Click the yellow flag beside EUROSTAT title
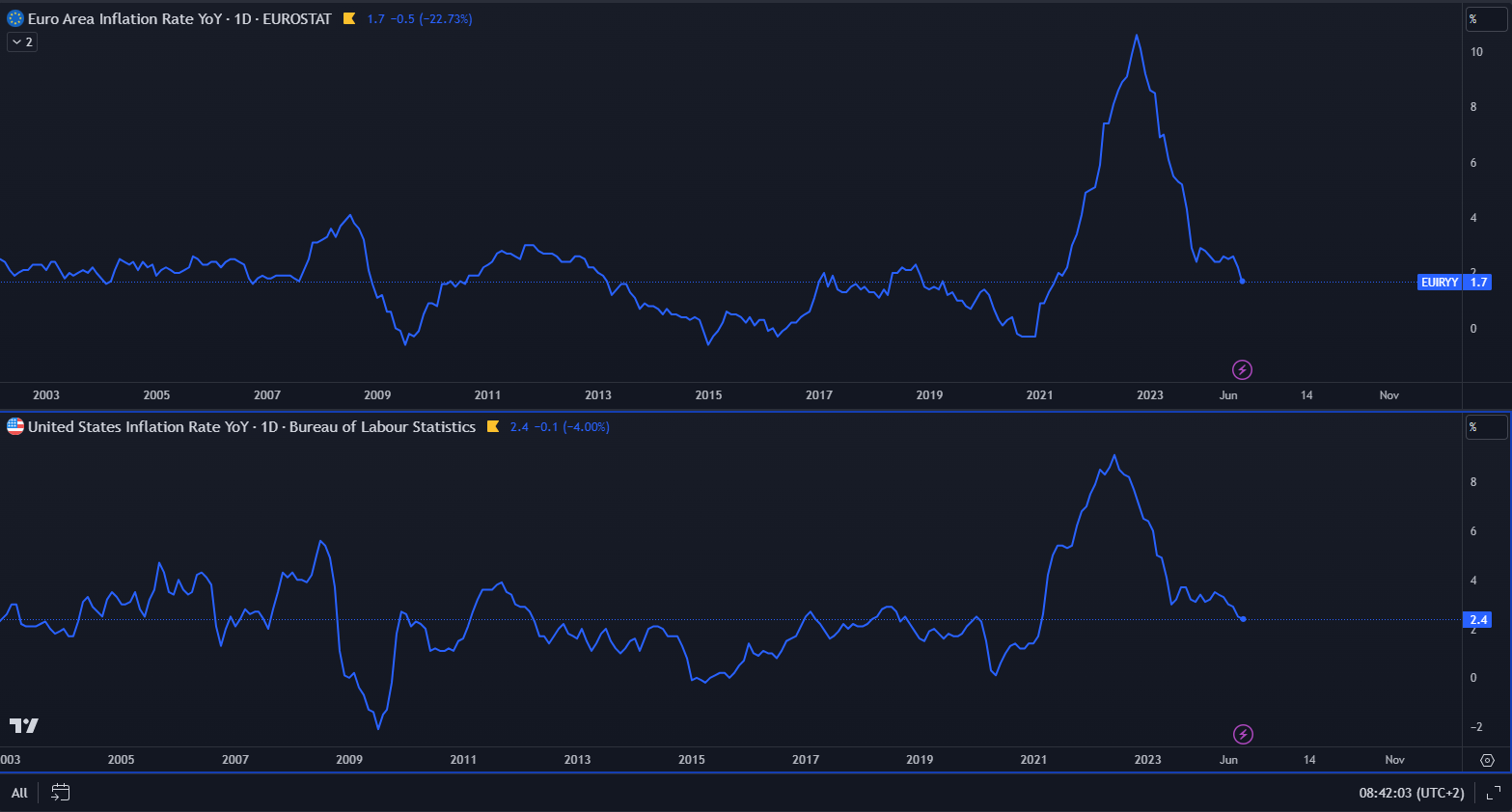 tap(349, 18)
